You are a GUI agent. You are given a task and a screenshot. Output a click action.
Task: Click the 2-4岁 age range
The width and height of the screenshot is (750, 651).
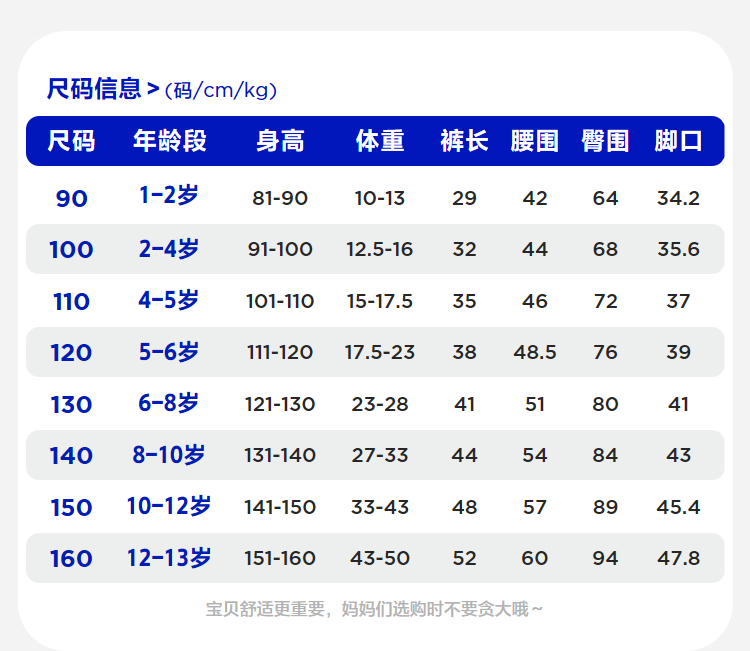pyautogui.click(x=169, y=249)
